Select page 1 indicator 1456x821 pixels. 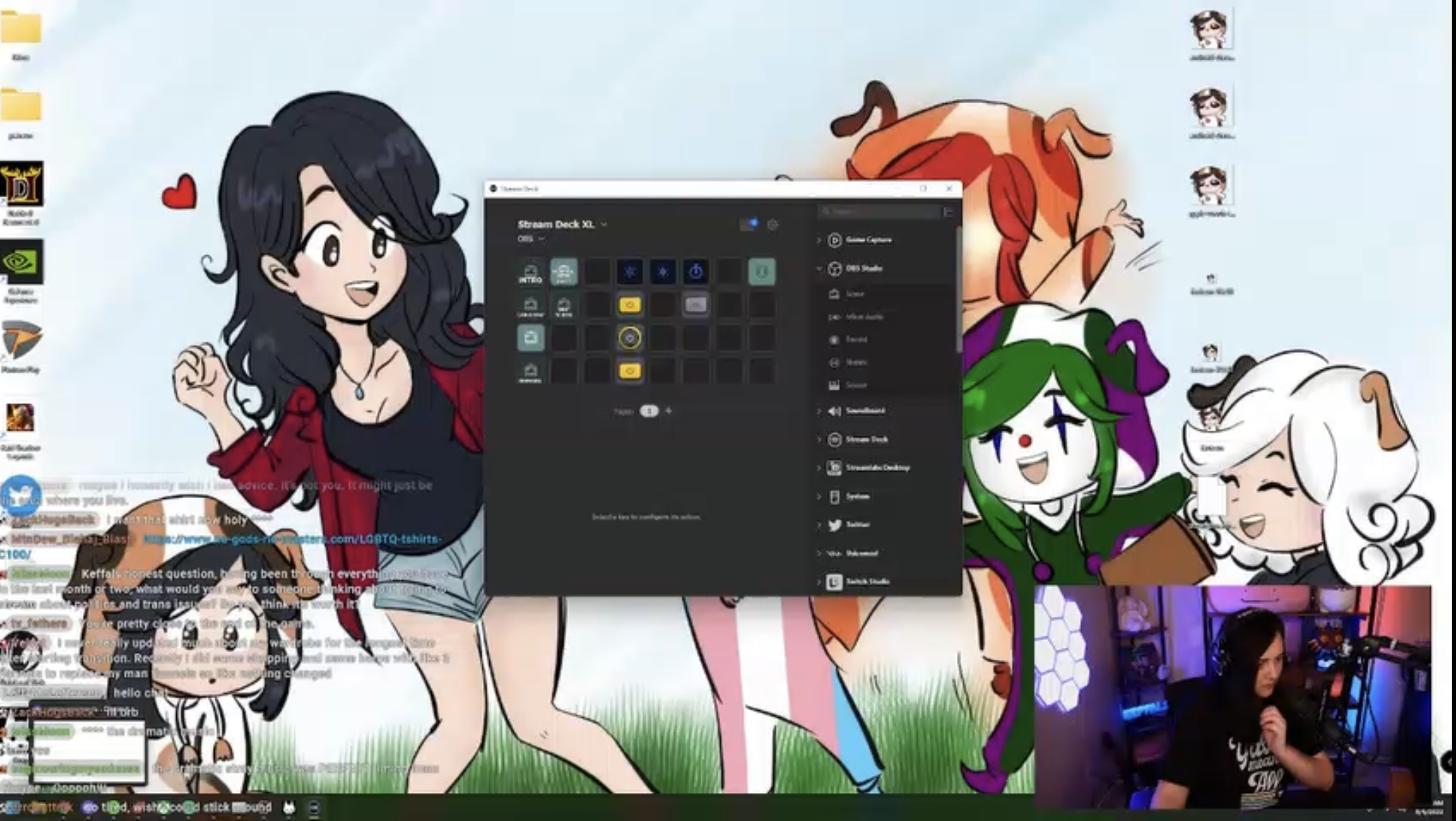649,410
